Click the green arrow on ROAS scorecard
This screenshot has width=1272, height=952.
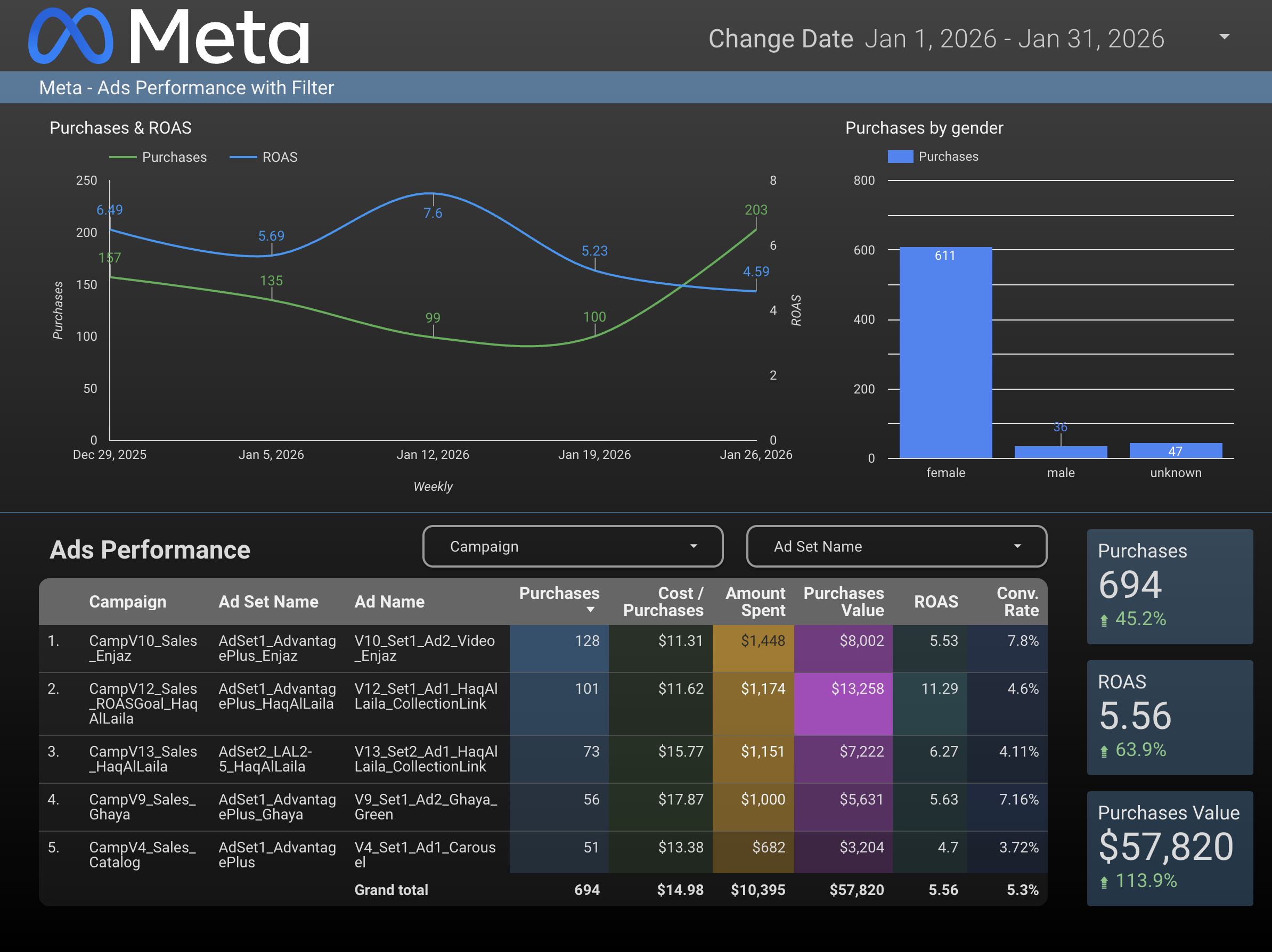pyautogui.click(x=1104, y=751)
